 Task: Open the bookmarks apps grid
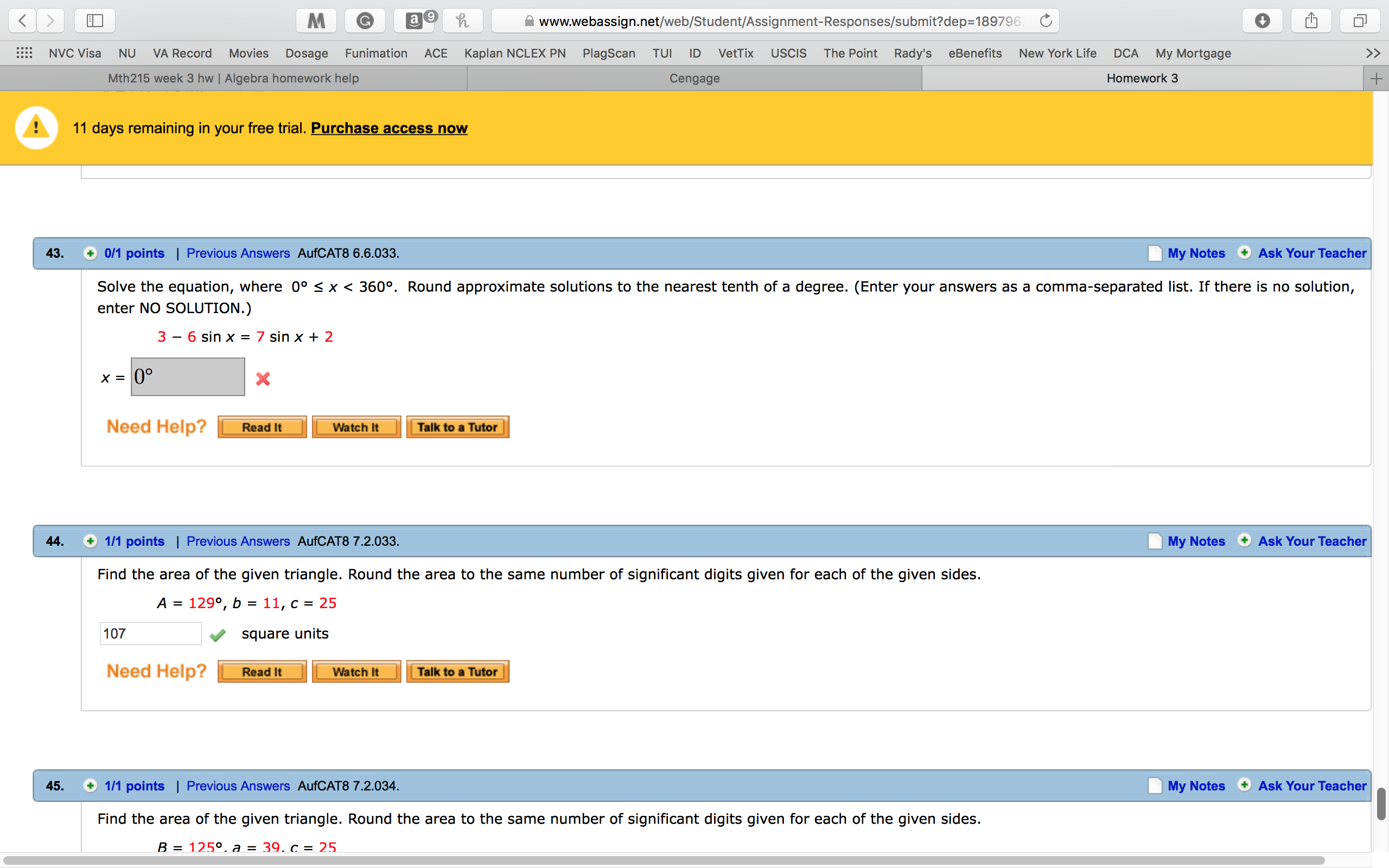24,53
